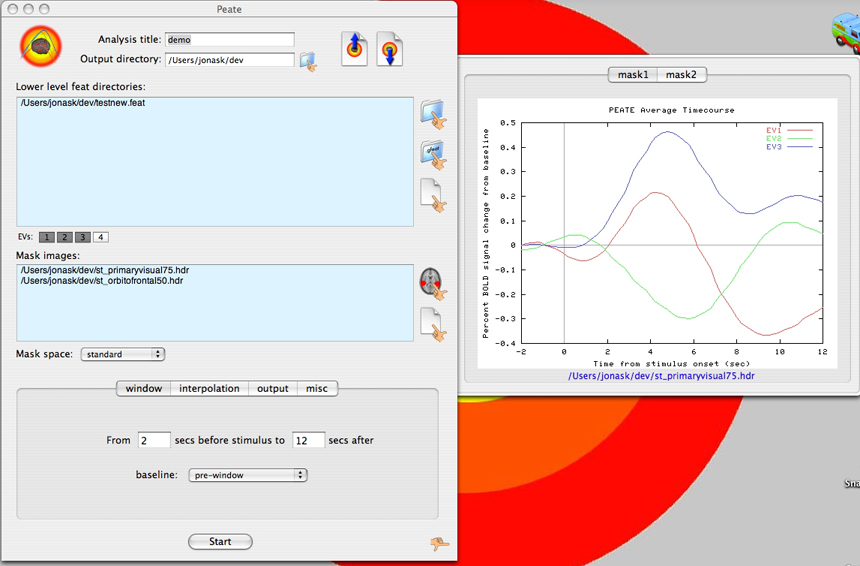Open the Mask space dropdown
The image size is (860, 566).
click(122, 354)
